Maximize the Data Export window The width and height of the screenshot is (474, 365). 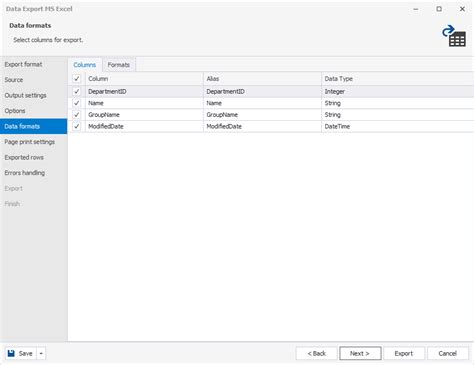(439, 9)
